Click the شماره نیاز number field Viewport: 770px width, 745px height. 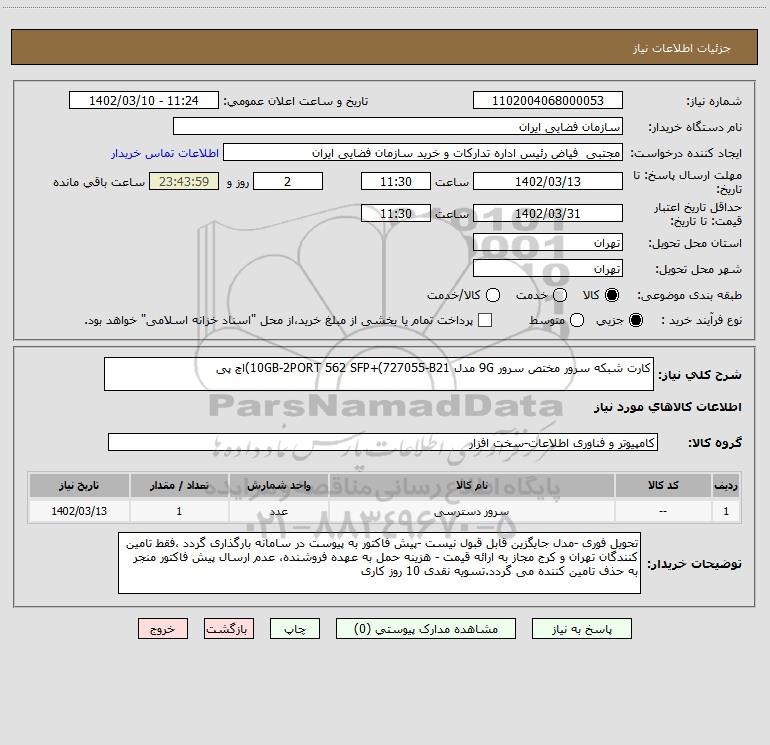548,101
